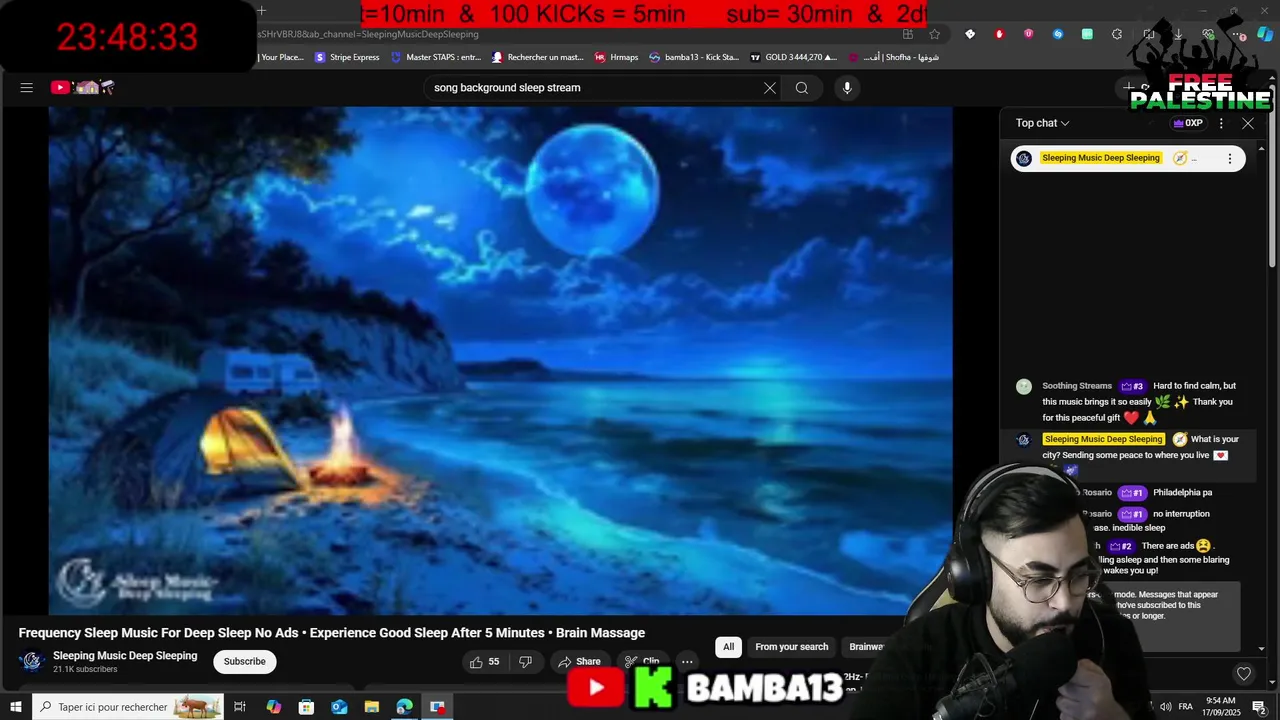
Task: Click the 21.1K subscribers text
Action: click(85, 670)
